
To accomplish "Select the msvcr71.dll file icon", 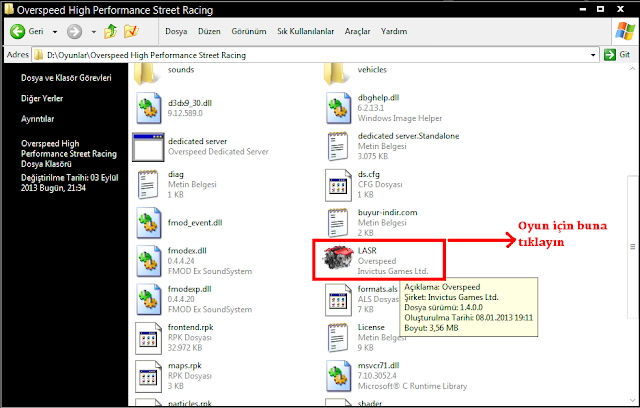I will pyautogui.click(x=338, y=376).
